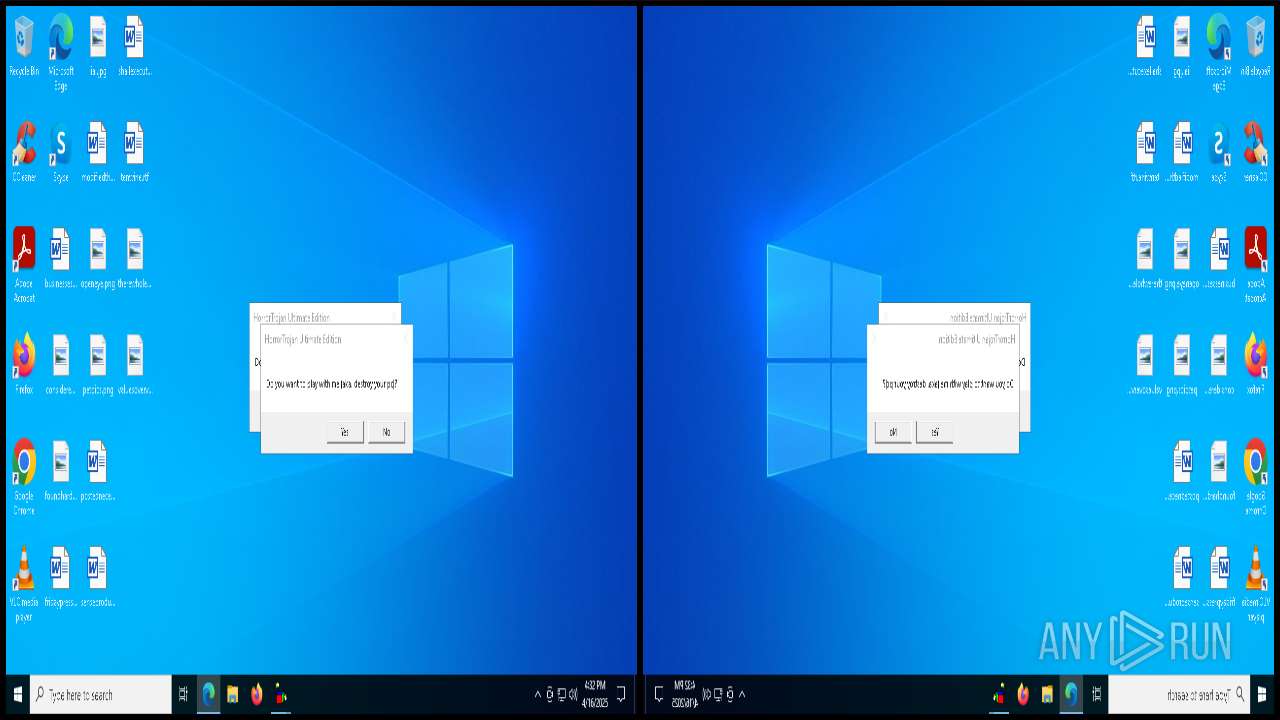Open the Start menu on unmirrored taskbar
The image size is (1280, 720).
coord(17,694)
